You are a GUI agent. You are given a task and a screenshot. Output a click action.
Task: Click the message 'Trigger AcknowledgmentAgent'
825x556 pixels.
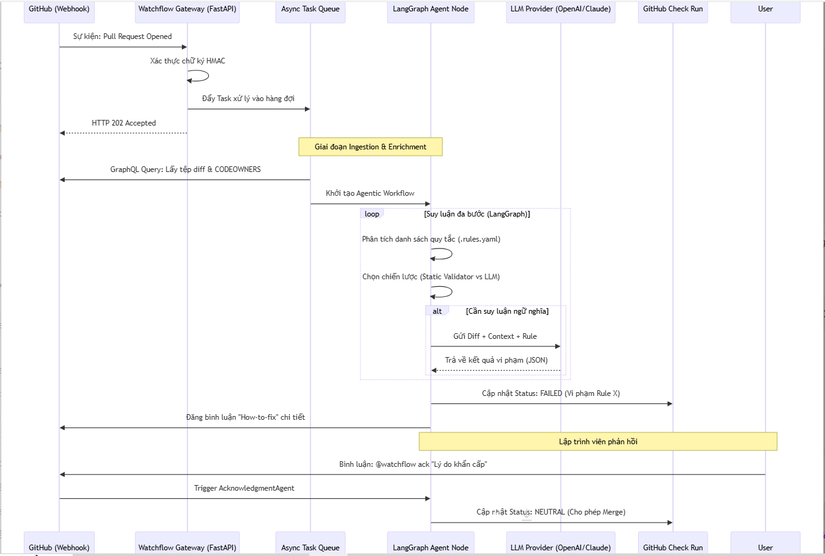coord(244,488)
